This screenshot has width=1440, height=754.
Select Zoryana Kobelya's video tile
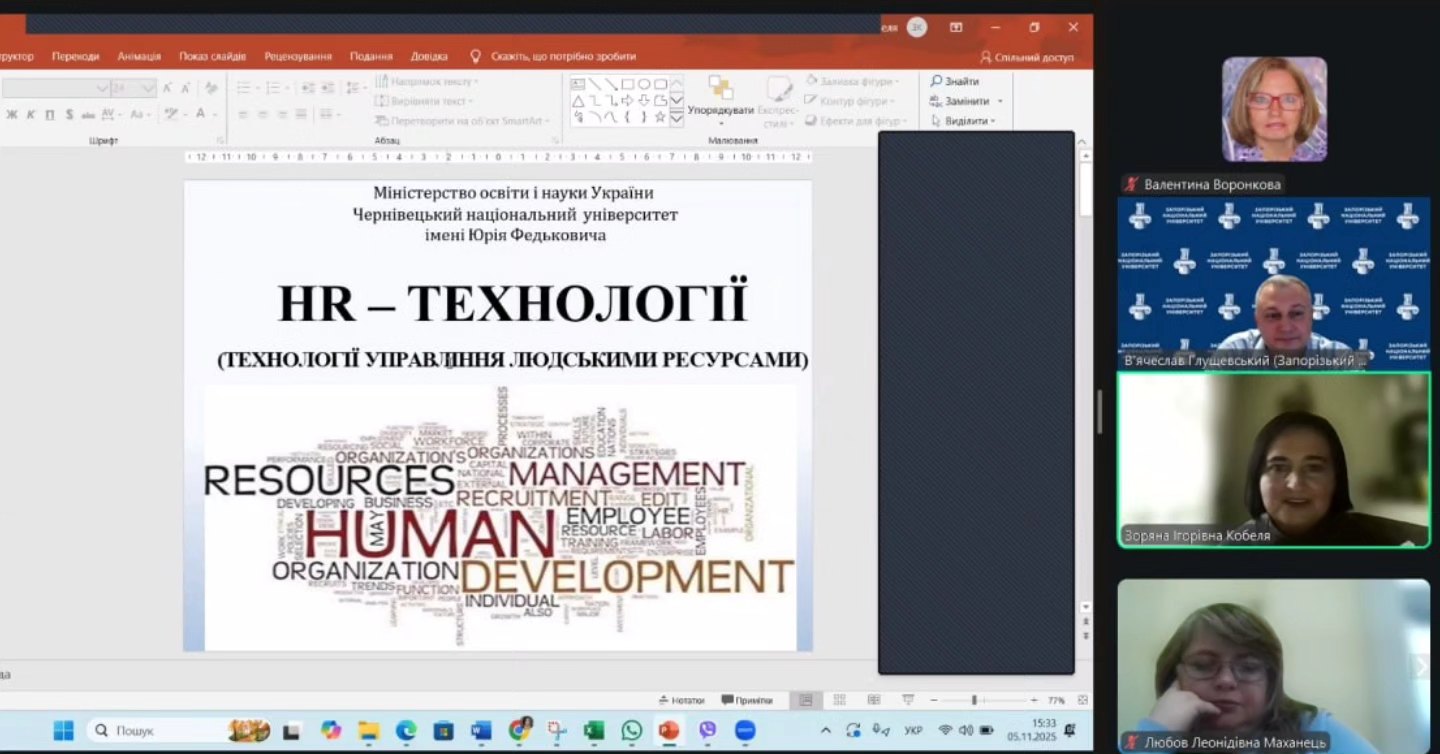tap(1273, 460)
